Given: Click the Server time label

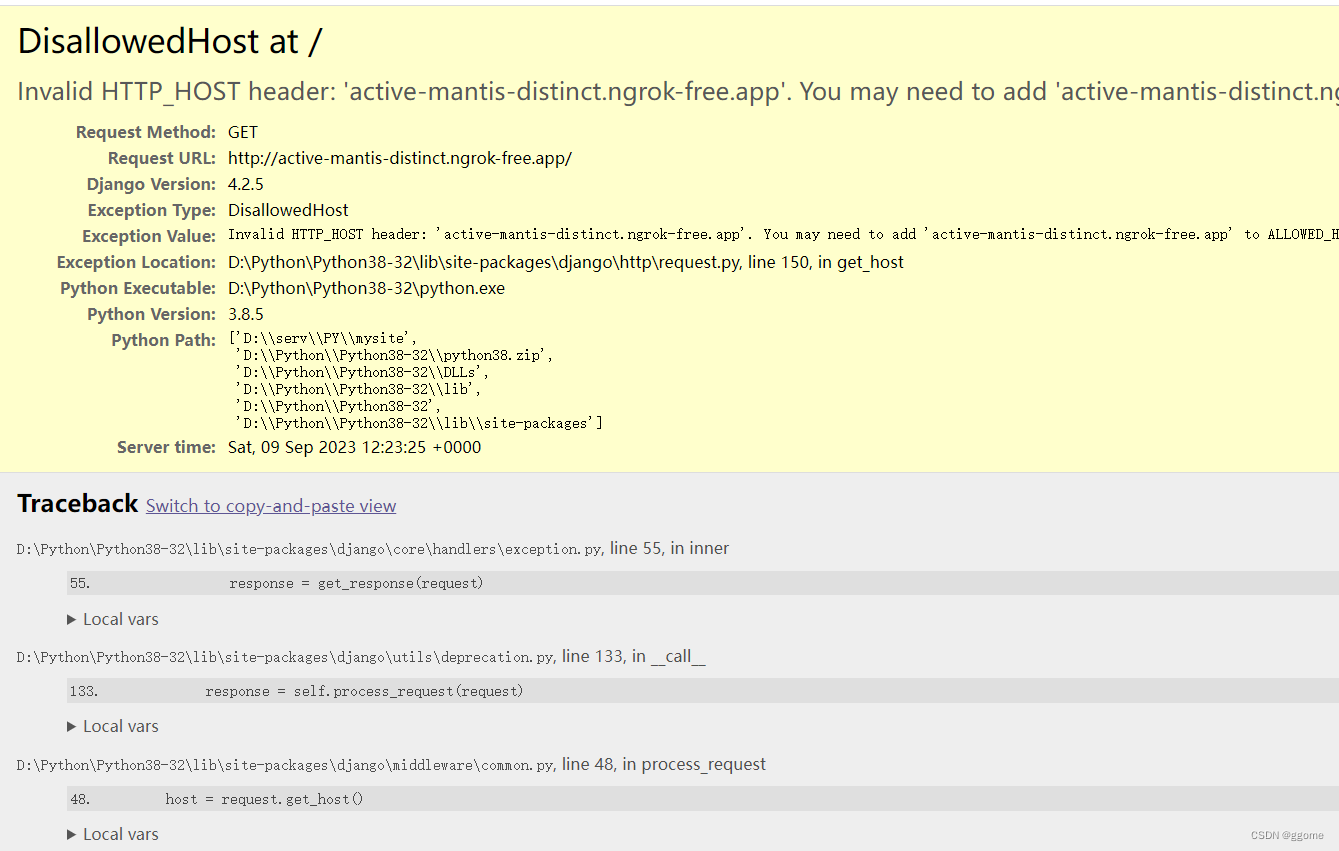Looking at the screenshot, I should click(x=166, y=447).
